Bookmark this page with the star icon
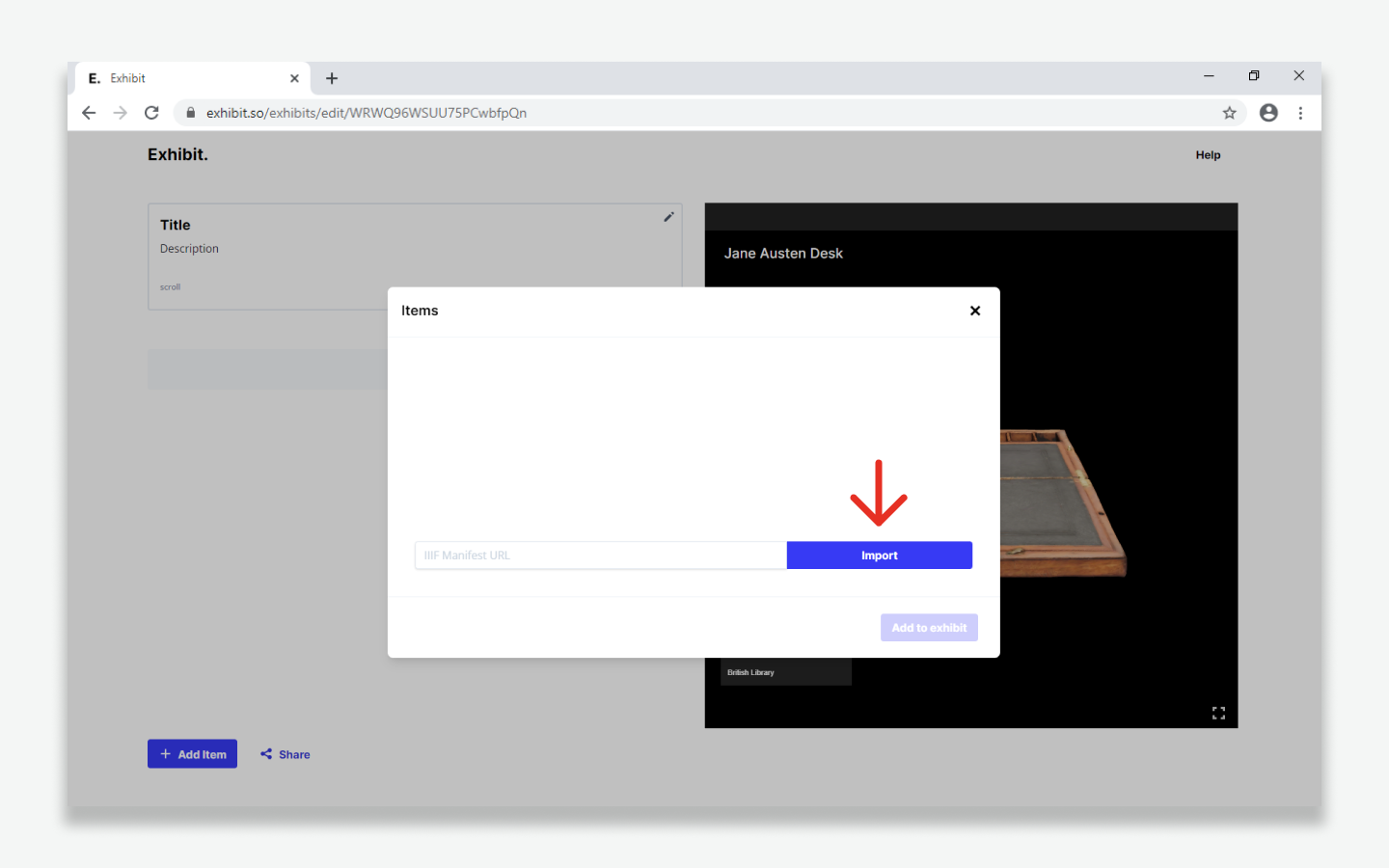Viewport: 1389px width, 868px height. (x=1229, y=113)
